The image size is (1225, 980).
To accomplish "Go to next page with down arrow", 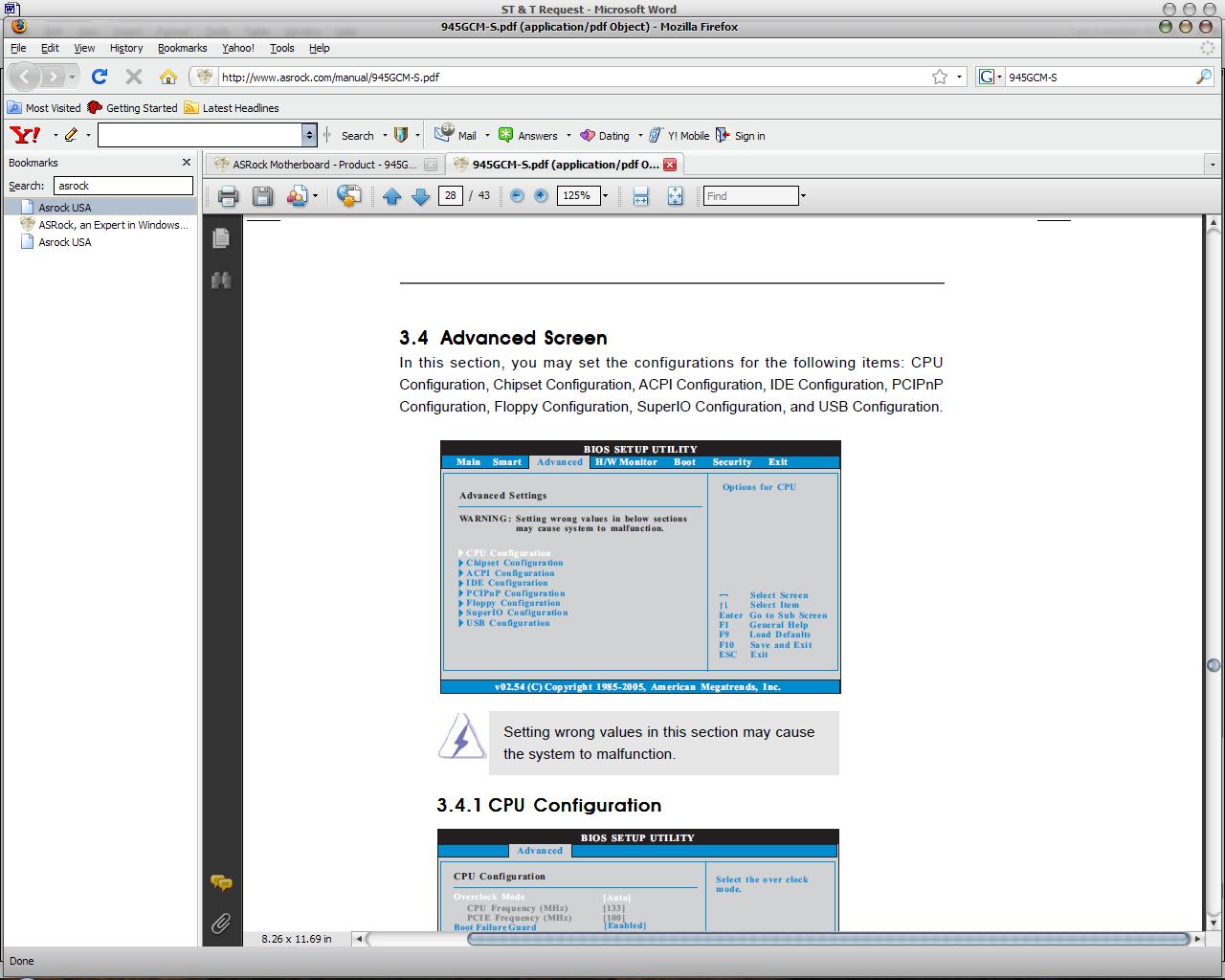I will pyautogui.click(x=420, y=196).
